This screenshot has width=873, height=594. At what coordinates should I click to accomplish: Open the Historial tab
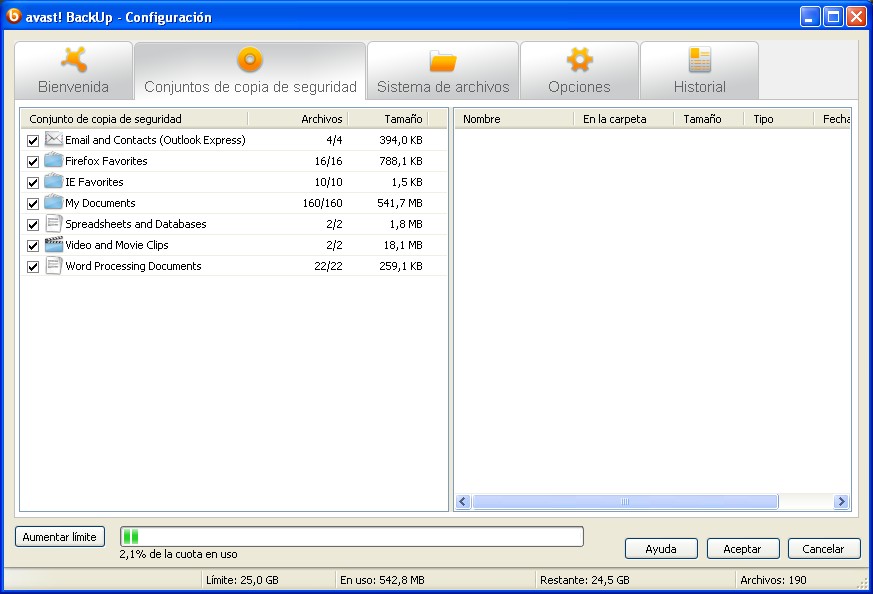(x=699, y=71)
